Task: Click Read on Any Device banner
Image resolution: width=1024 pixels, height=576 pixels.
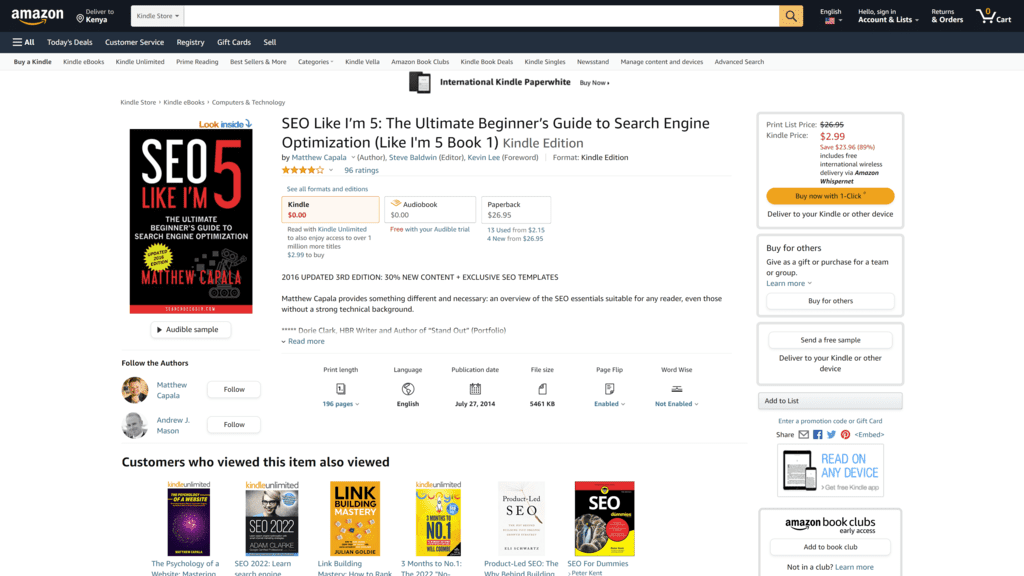Action: point(830,470)
